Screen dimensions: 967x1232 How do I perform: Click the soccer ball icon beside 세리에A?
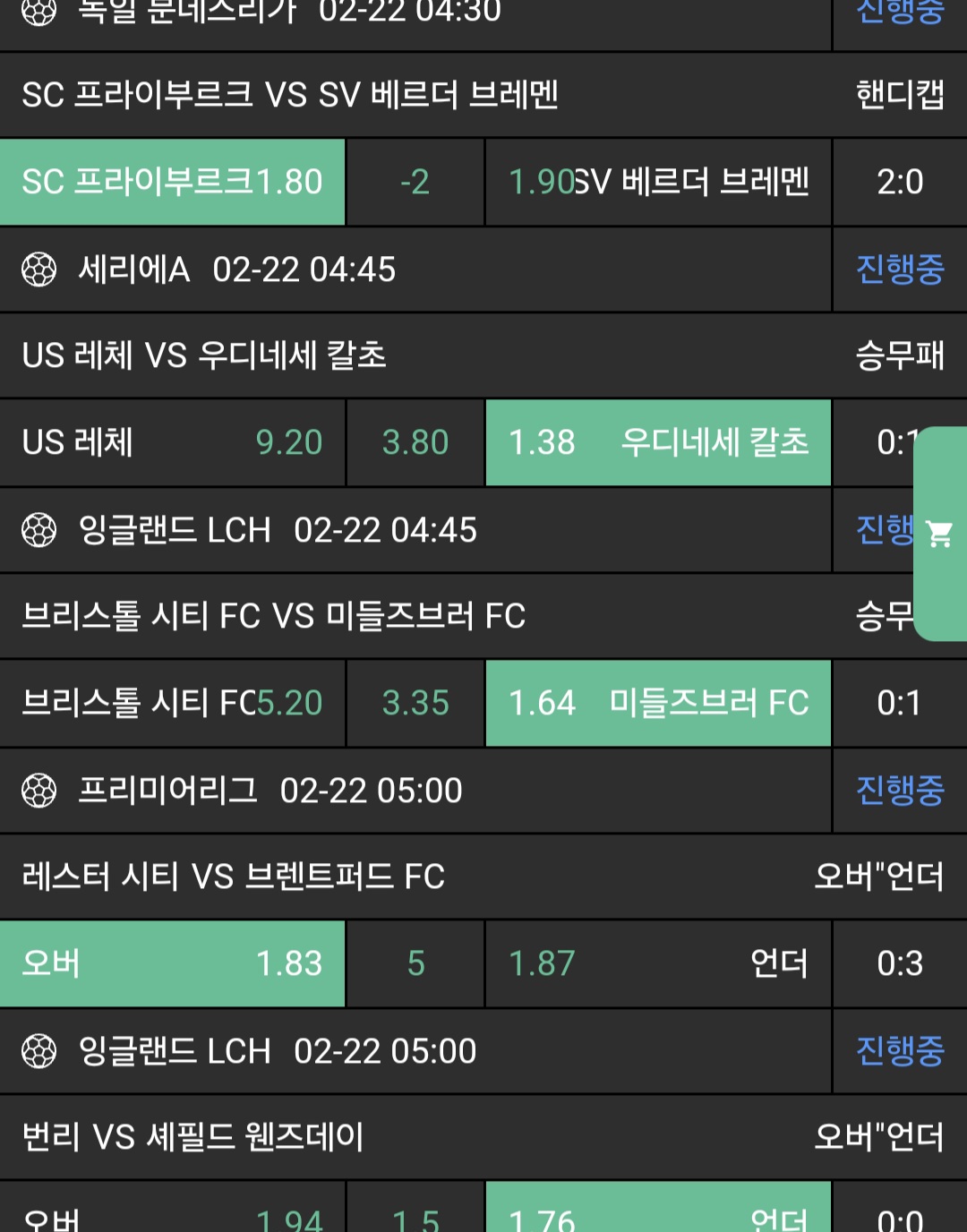click(x=39, y=269)
